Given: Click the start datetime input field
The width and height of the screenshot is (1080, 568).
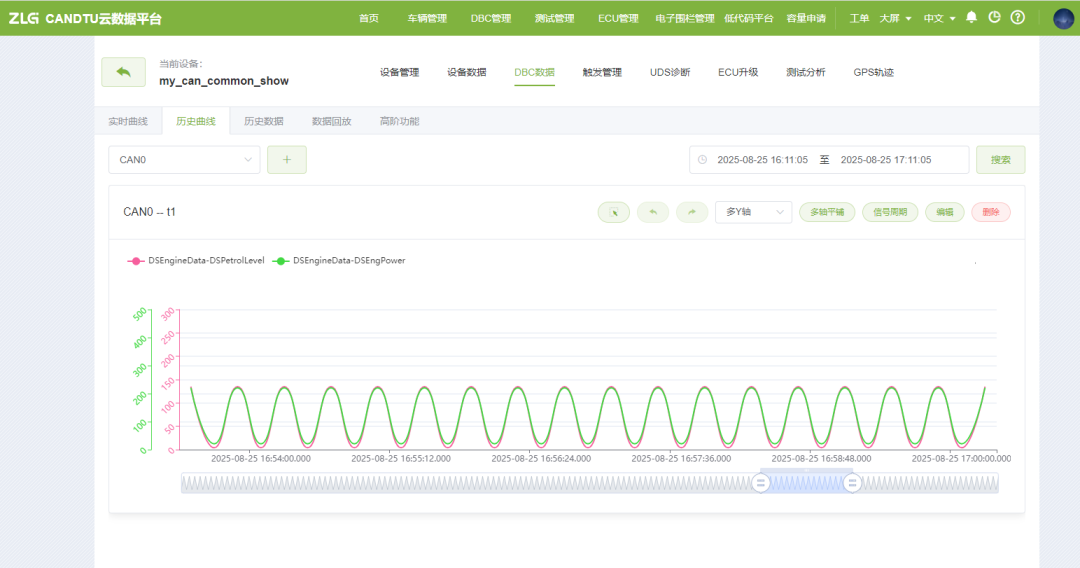Looking at the screenshot, I should 762,160.
